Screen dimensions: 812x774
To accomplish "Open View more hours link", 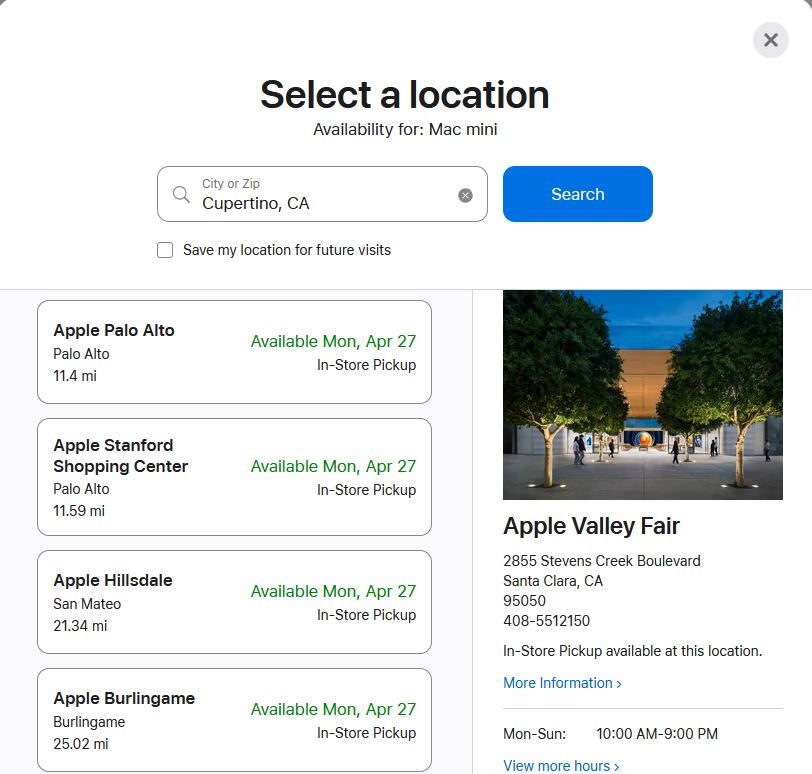I will pos(561,766).
